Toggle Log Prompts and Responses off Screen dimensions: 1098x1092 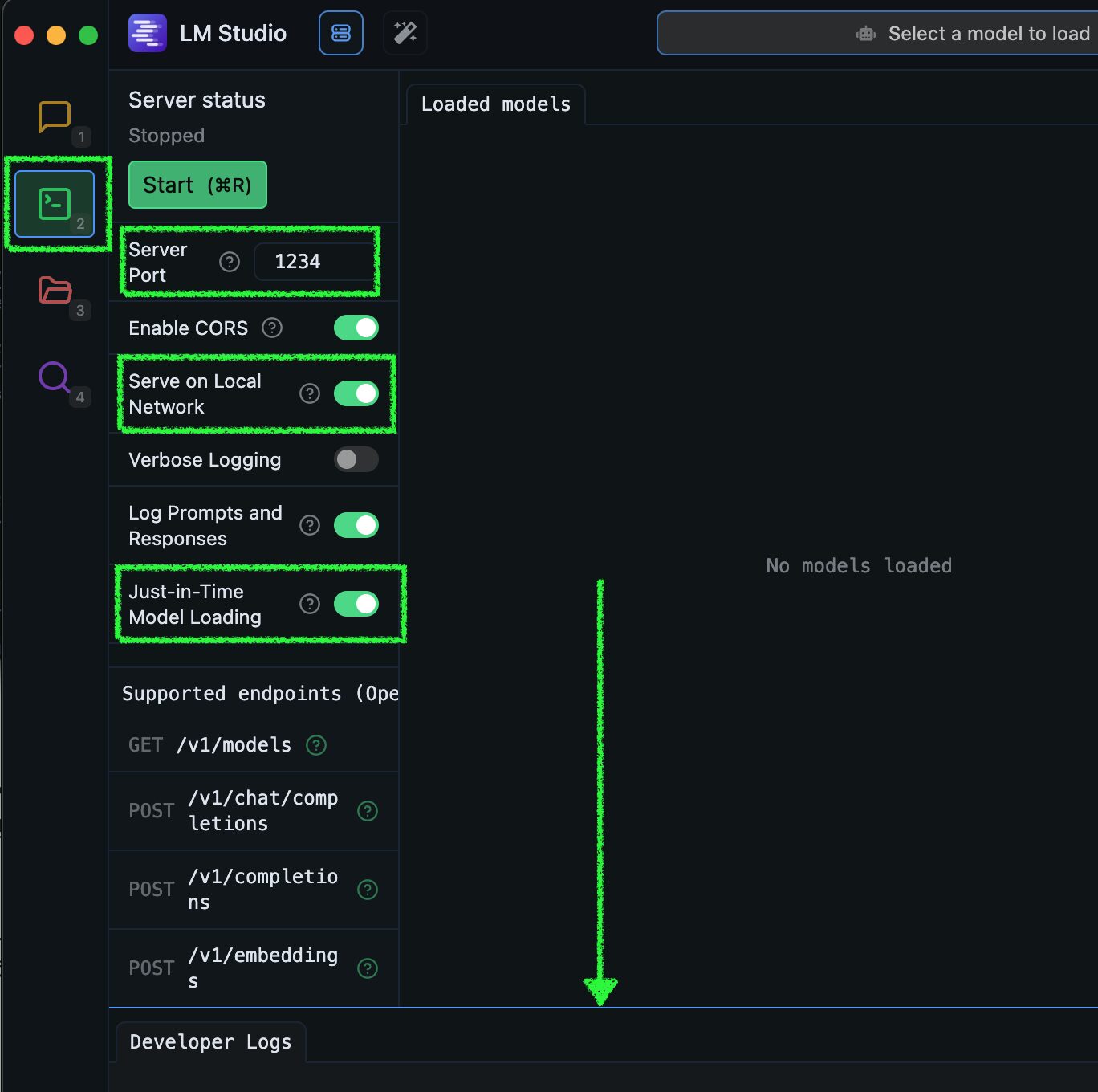pyautogui.click(x=356, y=525)
